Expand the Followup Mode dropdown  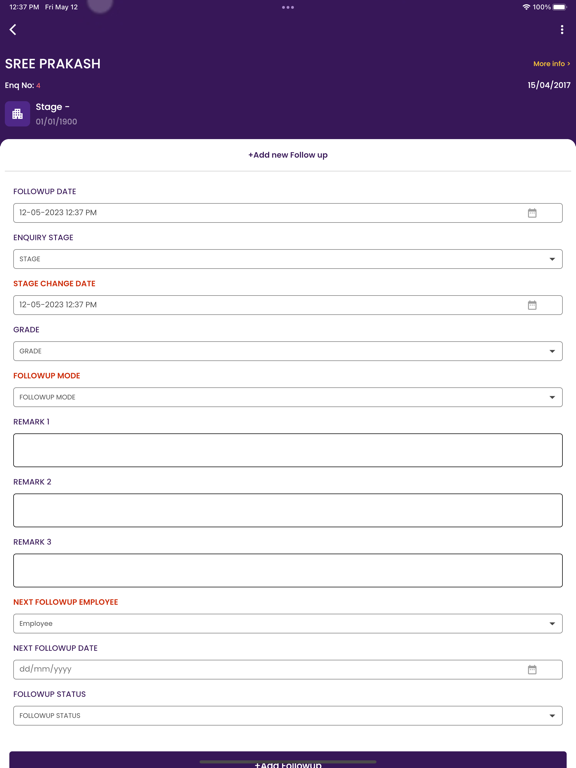(288, 397)
